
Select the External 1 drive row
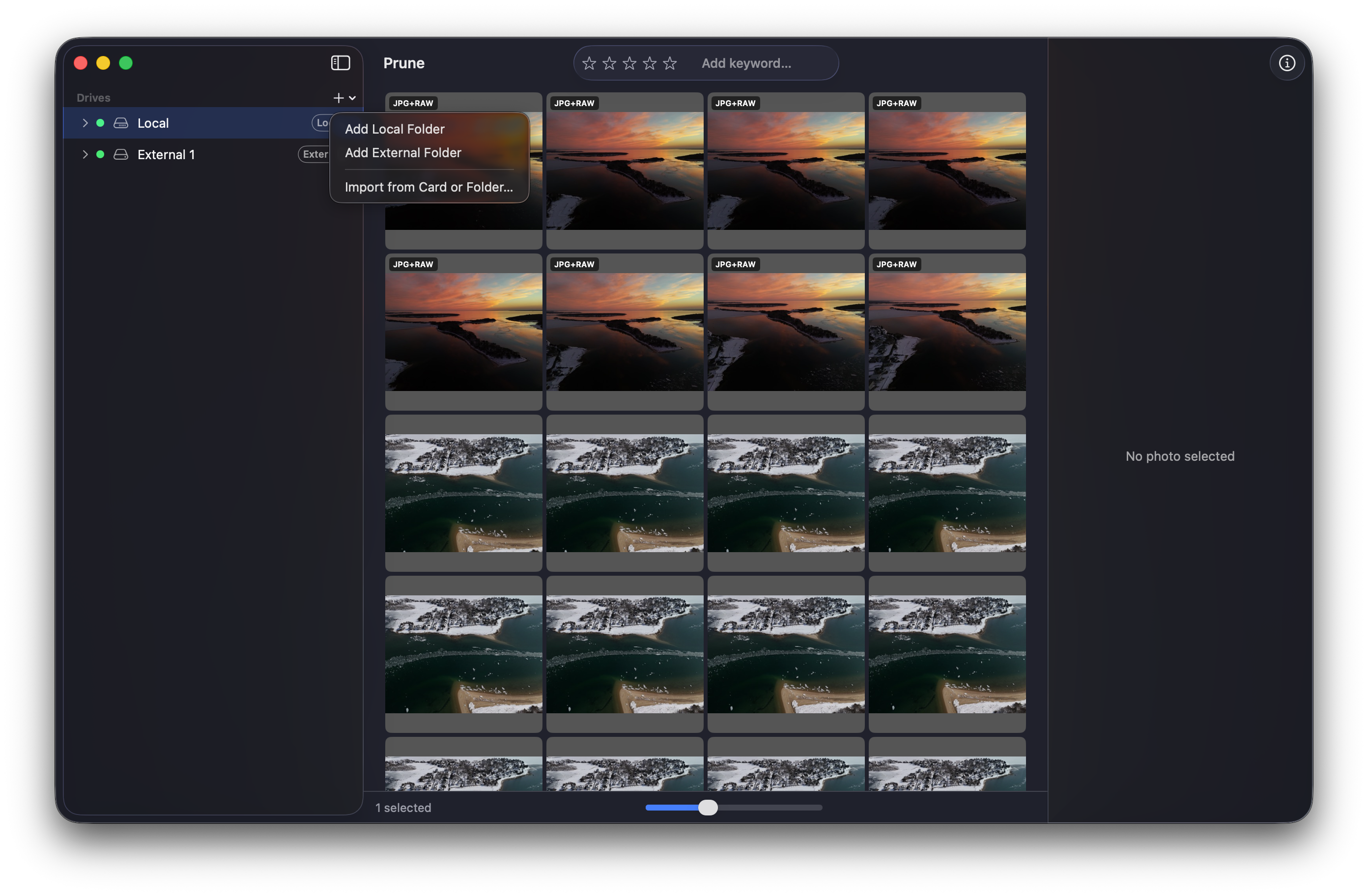(213, 154)
